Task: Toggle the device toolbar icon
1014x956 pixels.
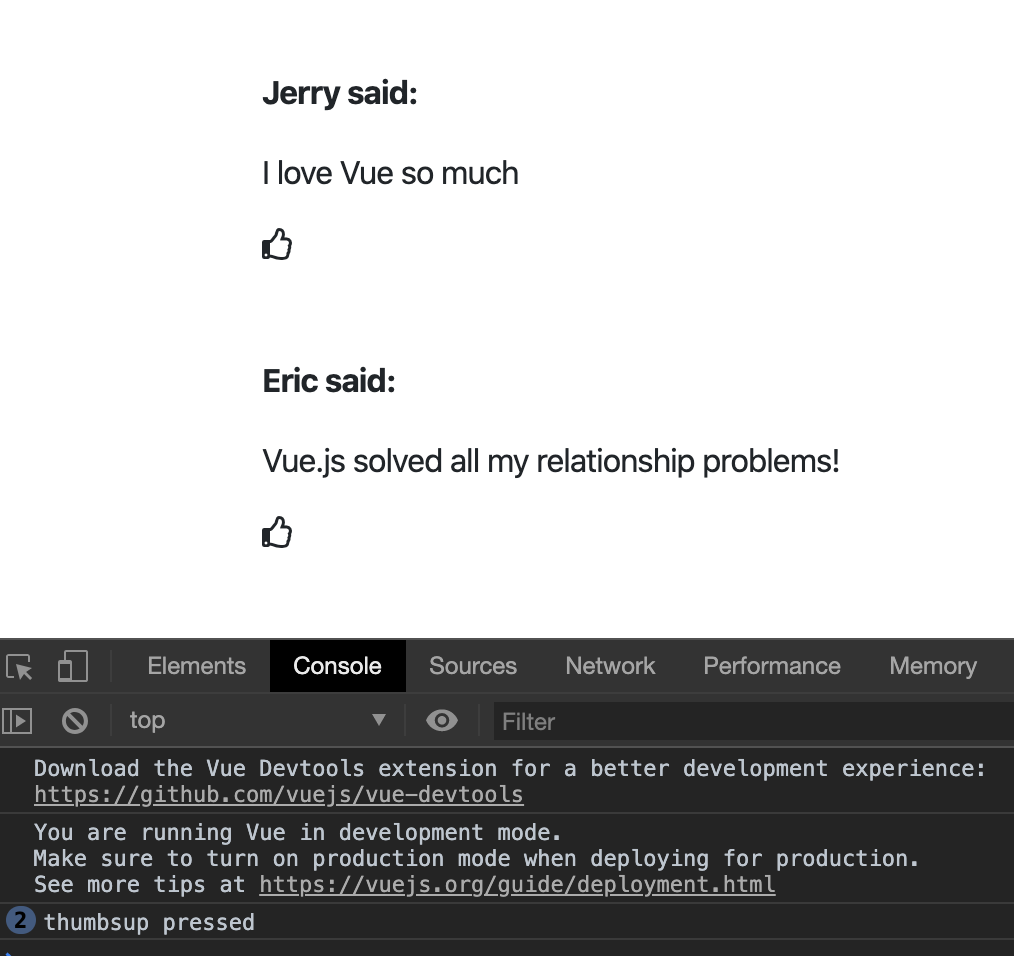Action: click(72, 667)
